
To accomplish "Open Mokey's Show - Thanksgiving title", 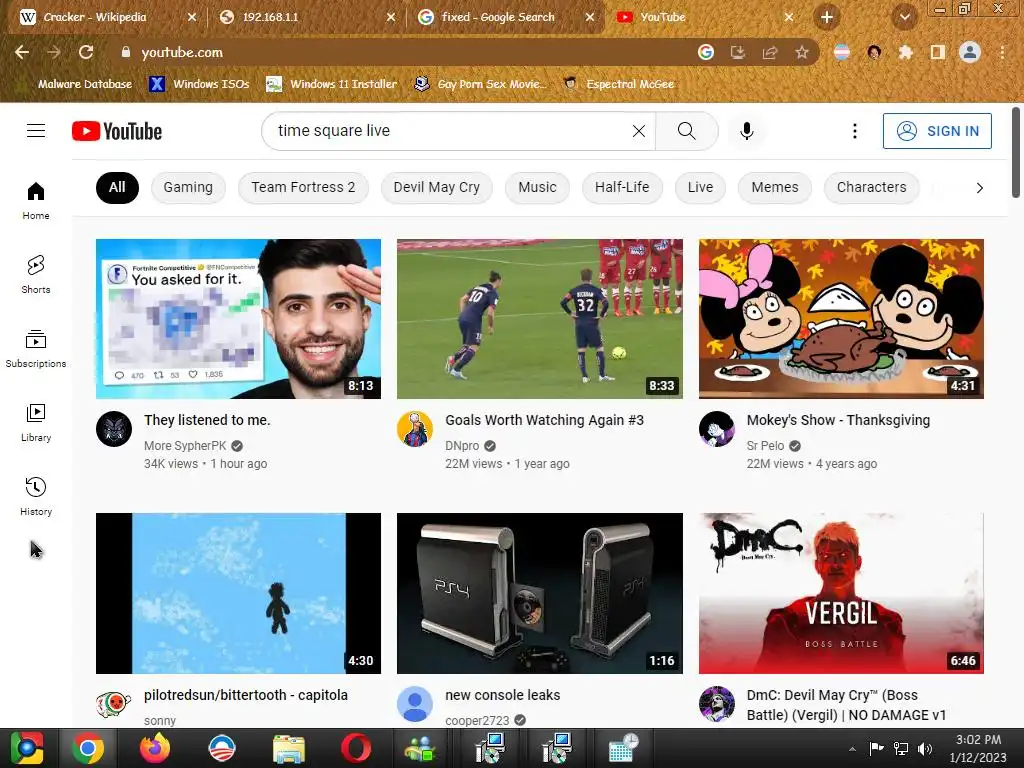I will (838, 420).
